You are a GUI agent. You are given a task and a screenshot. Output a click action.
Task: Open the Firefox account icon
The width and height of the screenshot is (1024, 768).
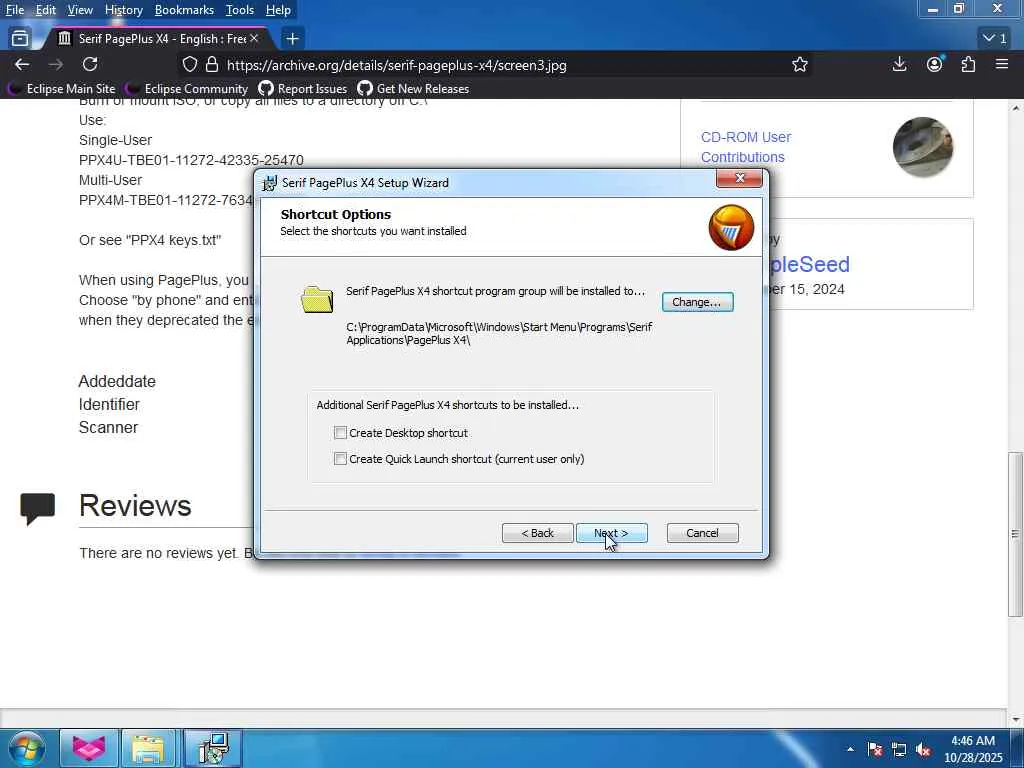point(935,64)
